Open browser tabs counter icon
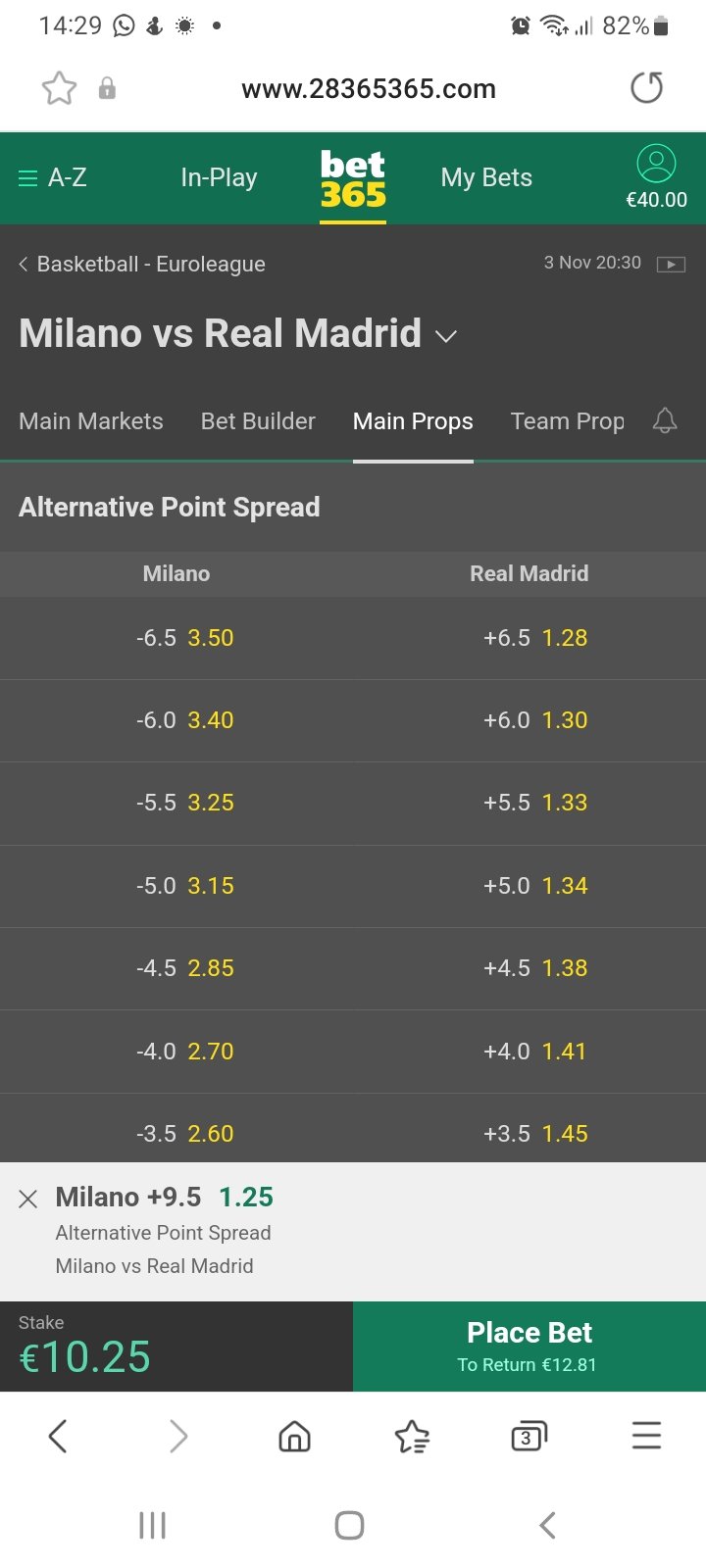This screenshot has width=706, height=1568. 529,1437
